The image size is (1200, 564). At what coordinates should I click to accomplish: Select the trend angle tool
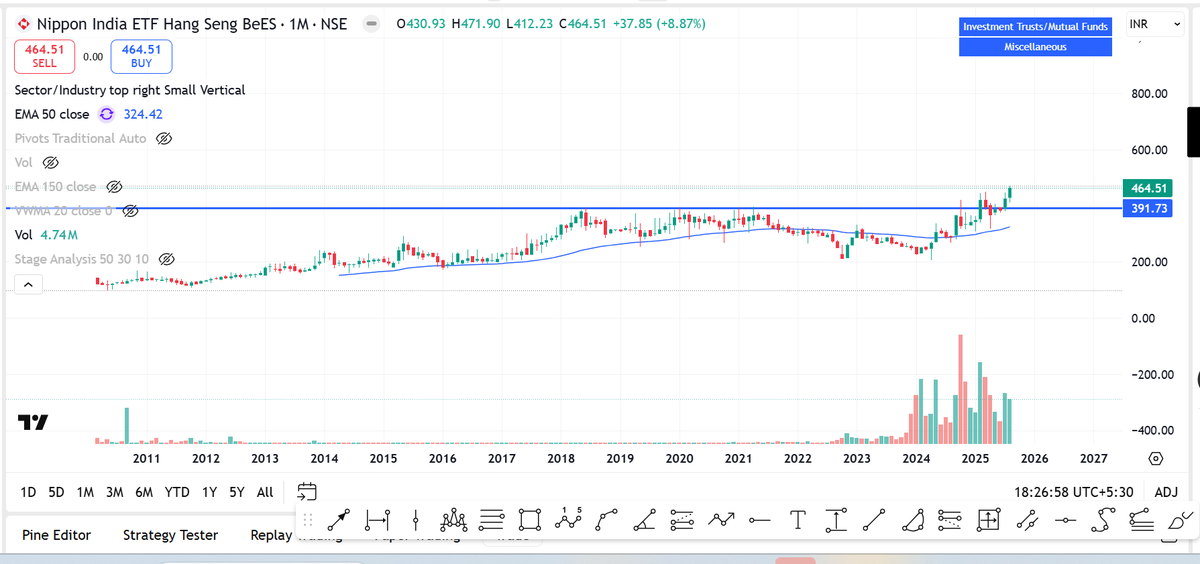pos(644,519)
